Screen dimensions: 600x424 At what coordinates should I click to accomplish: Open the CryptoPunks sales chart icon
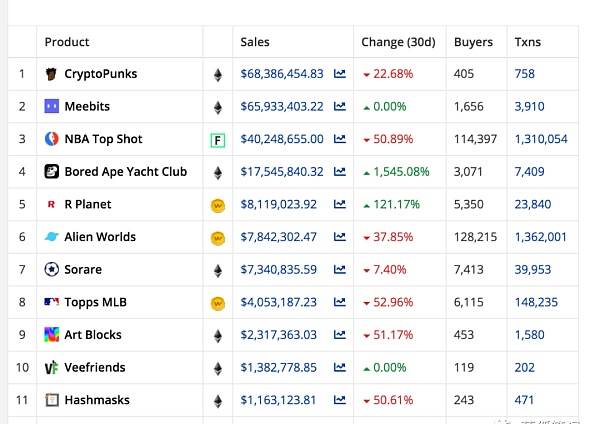click(x=339, y=73)
